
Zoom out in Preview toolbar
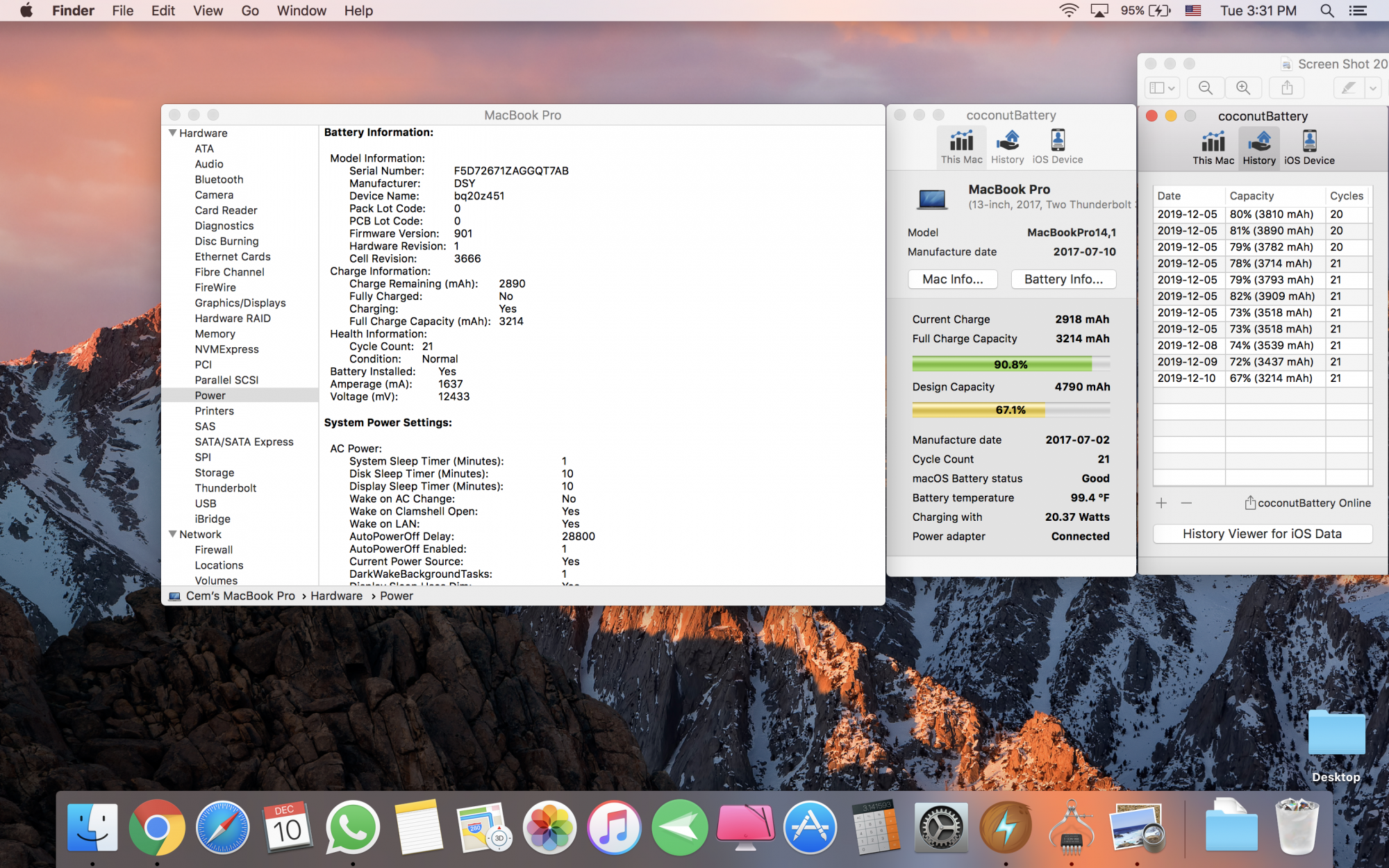pyautogui.click(x=1205, y=87)
